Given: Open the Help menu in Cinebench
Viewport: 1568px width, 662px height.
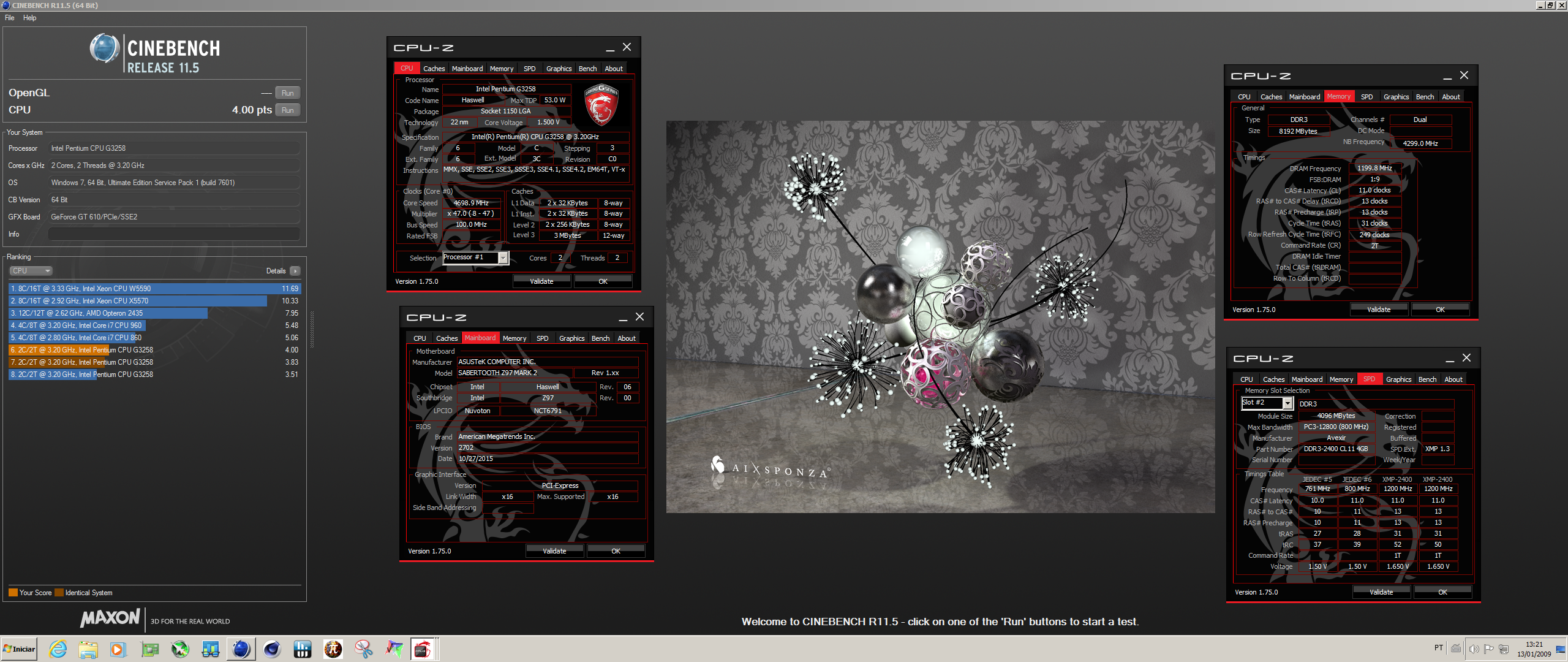Looking at the screenshot, I should click(x=29, y=18).
